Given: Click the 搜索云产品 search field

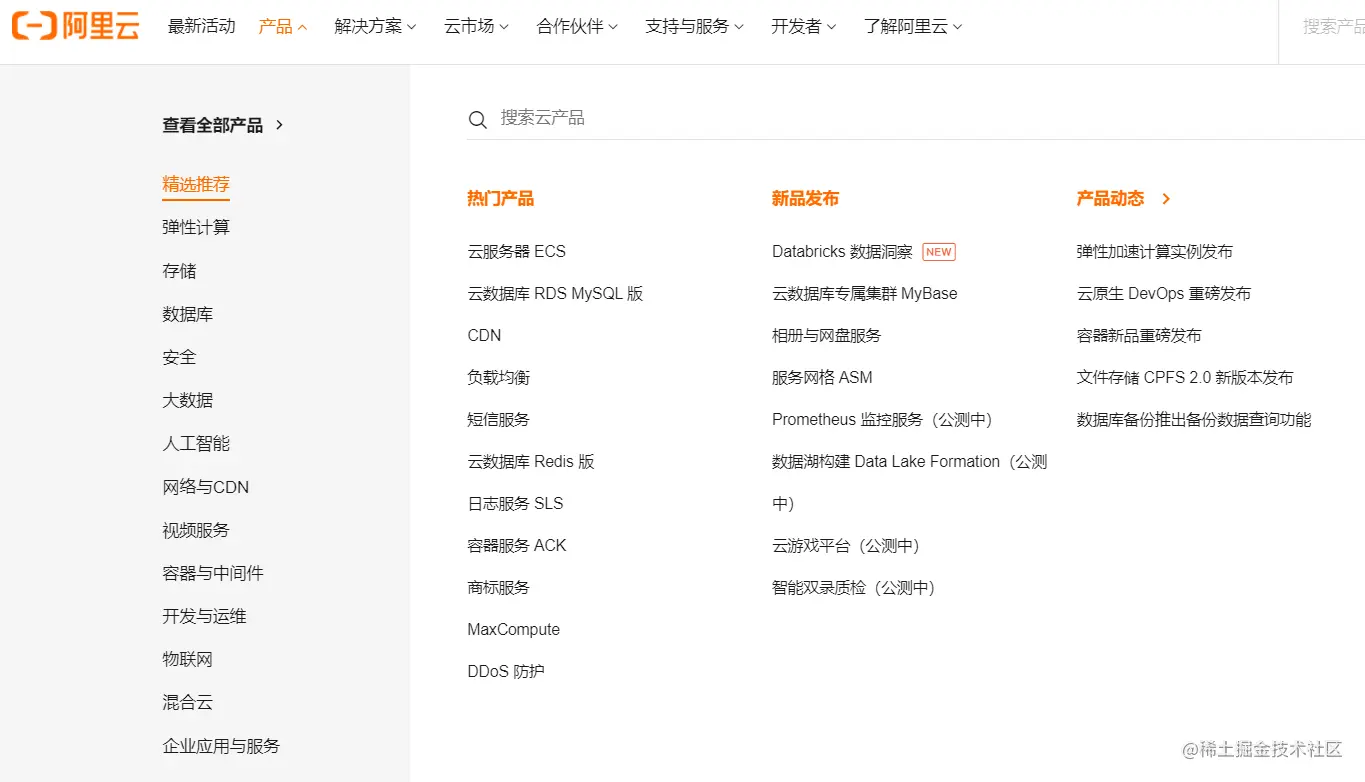Looking at the screenshot, I should point(915,119).
